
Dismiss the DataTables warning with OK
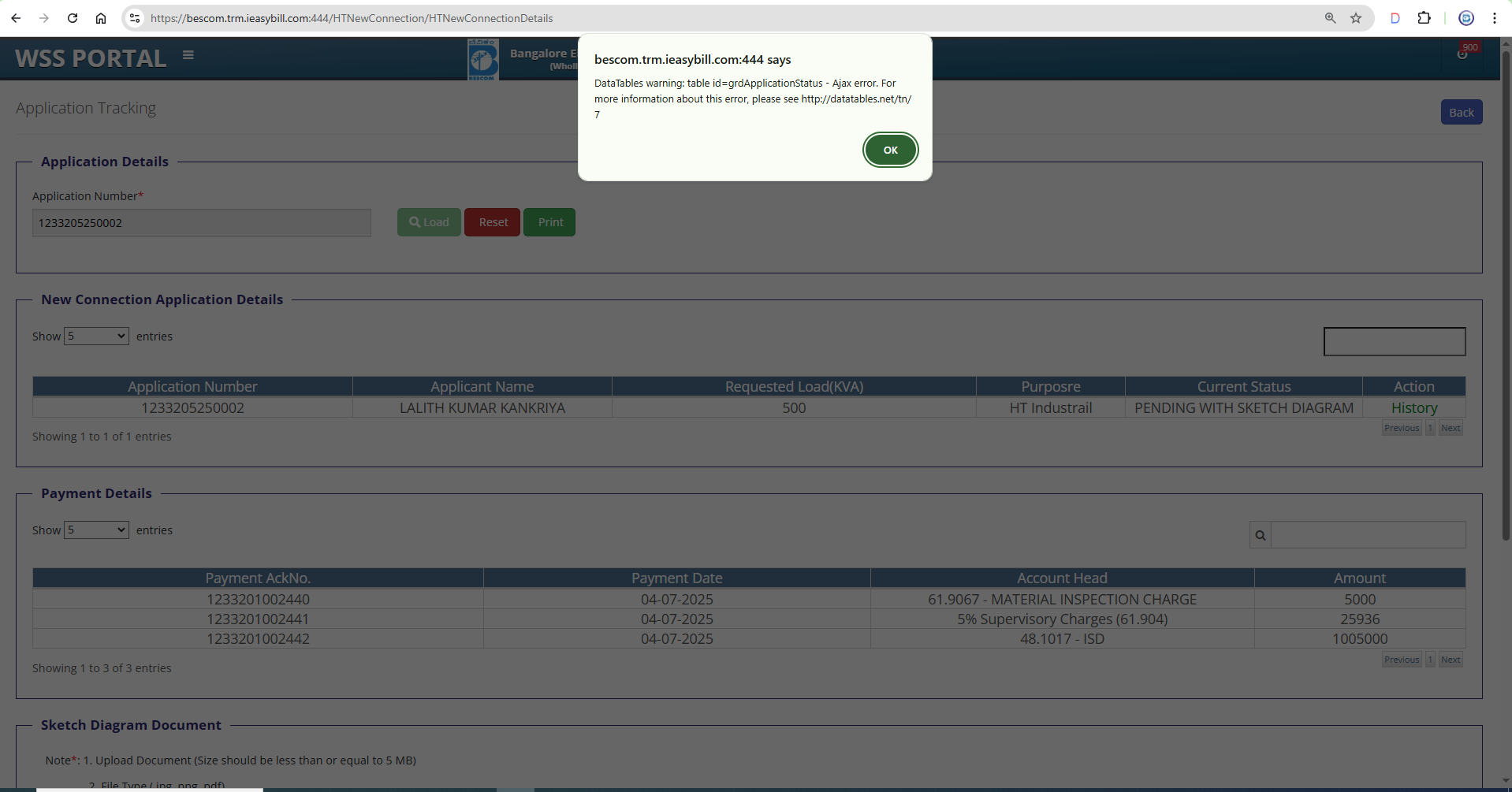click(x=890, y=150)
